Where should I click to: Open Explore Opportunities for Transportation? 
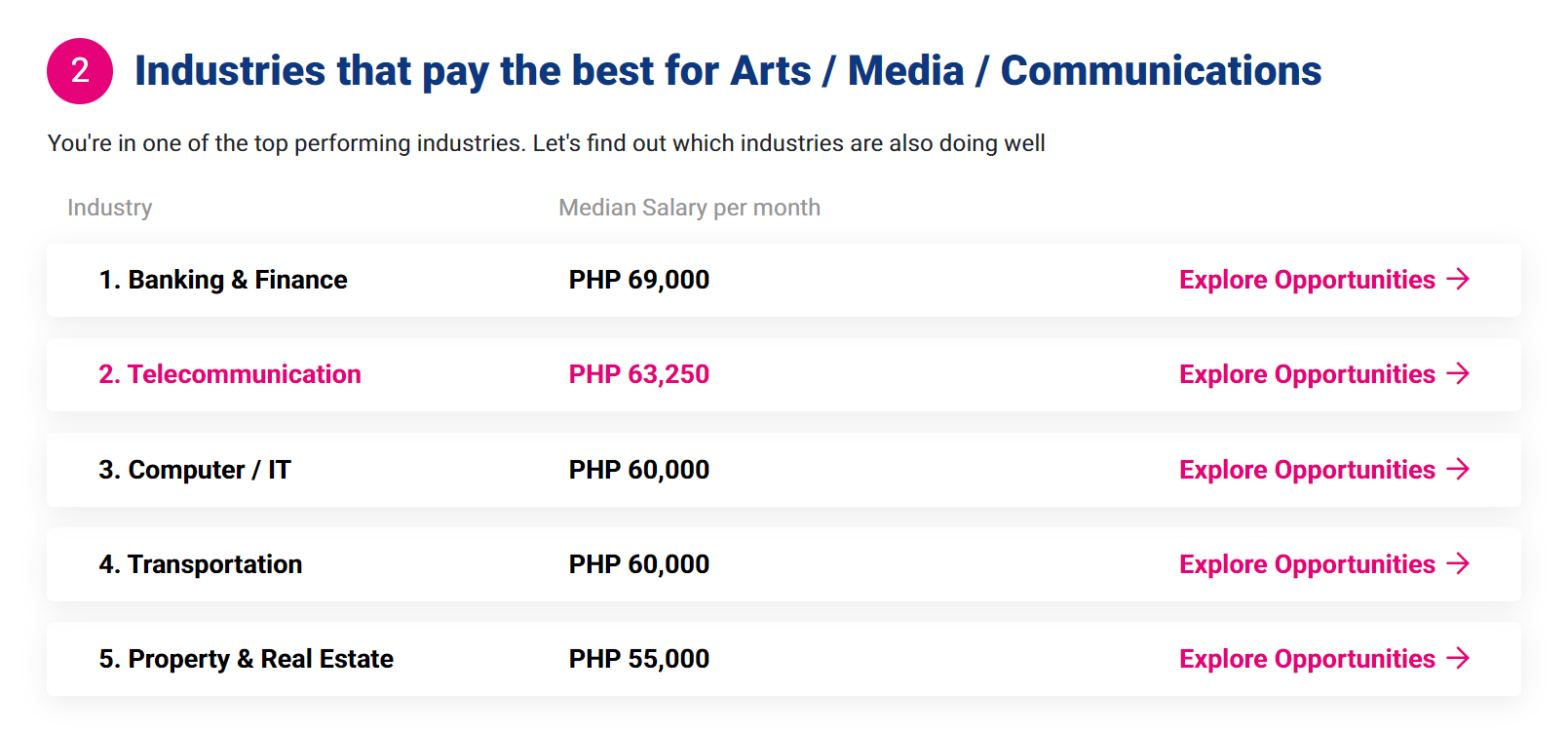coord(1307,564)
